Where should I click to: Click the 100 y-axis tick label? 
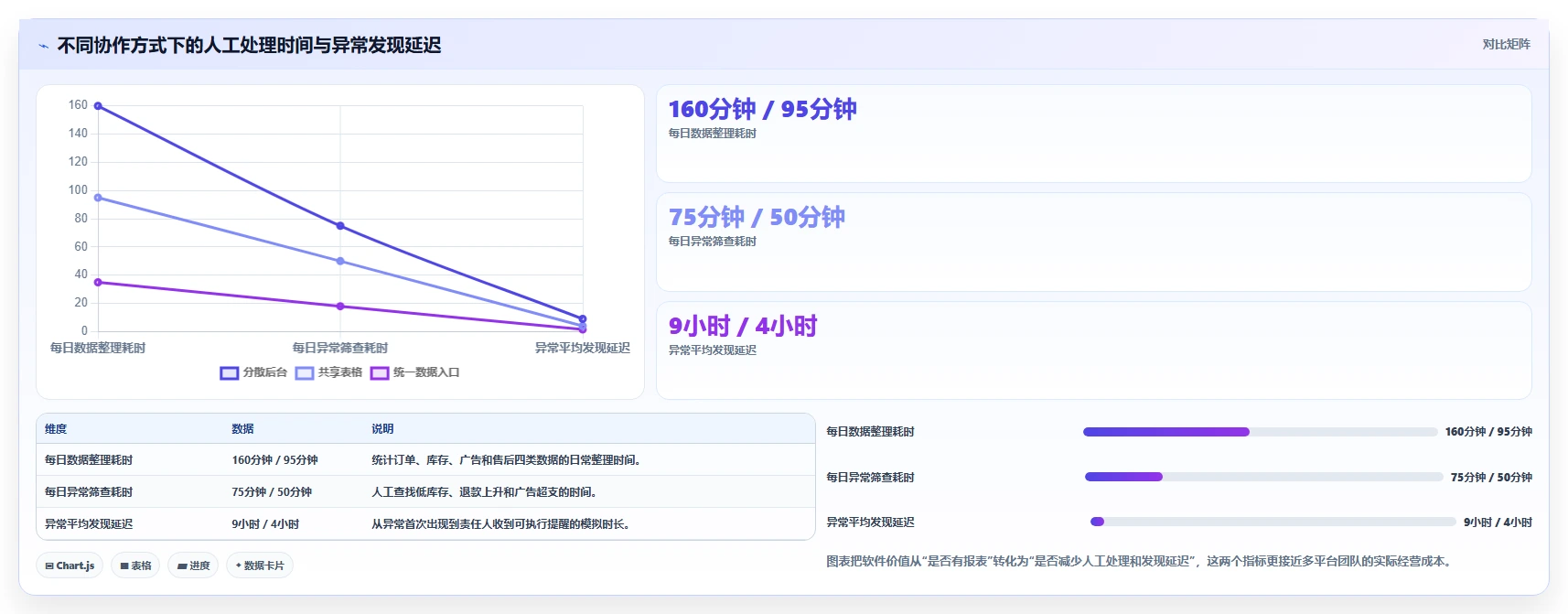(78, 190)
